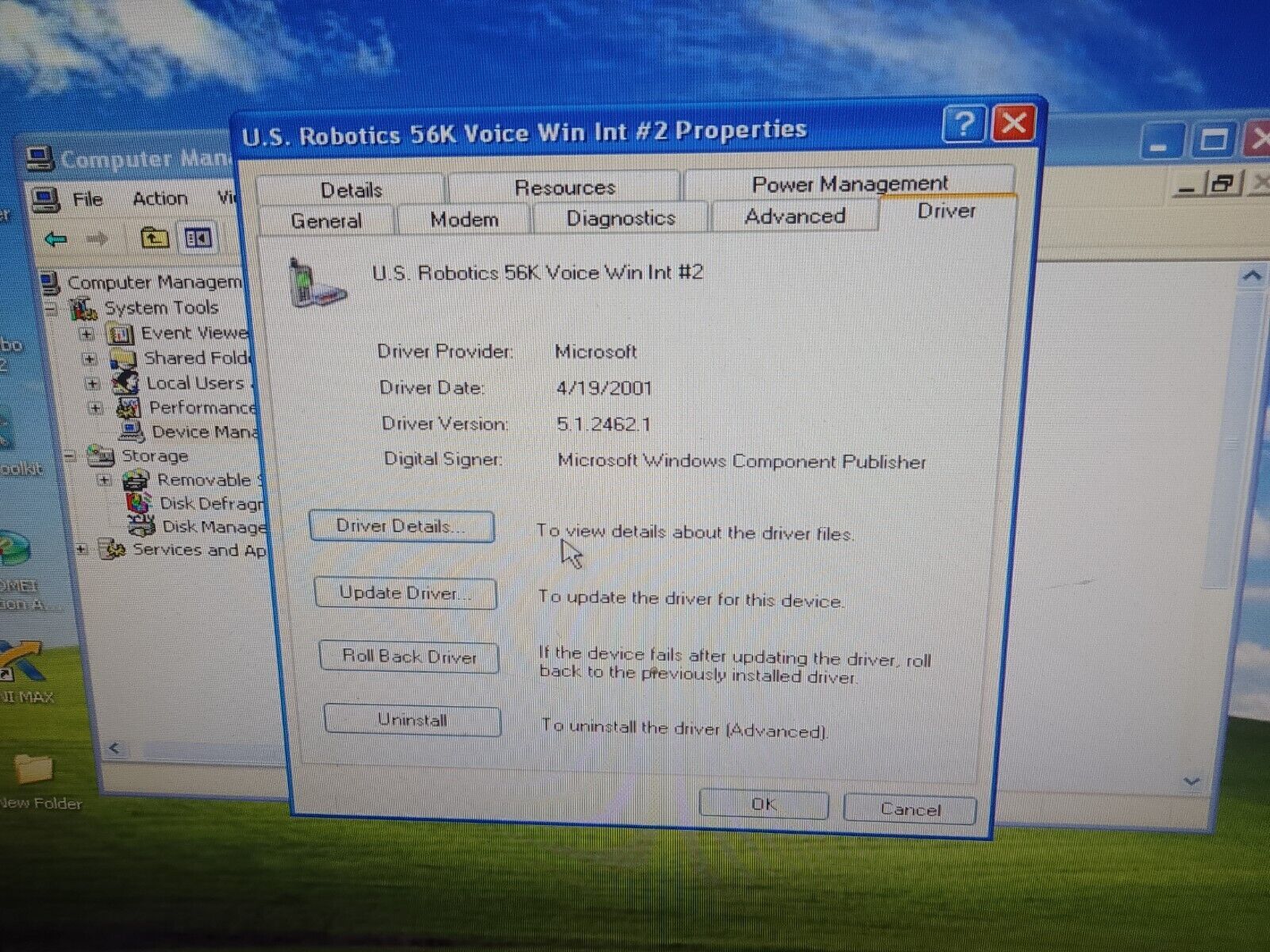Select the Driver tab
Viewport: 1270px width, 952px height.
[946, 211]
